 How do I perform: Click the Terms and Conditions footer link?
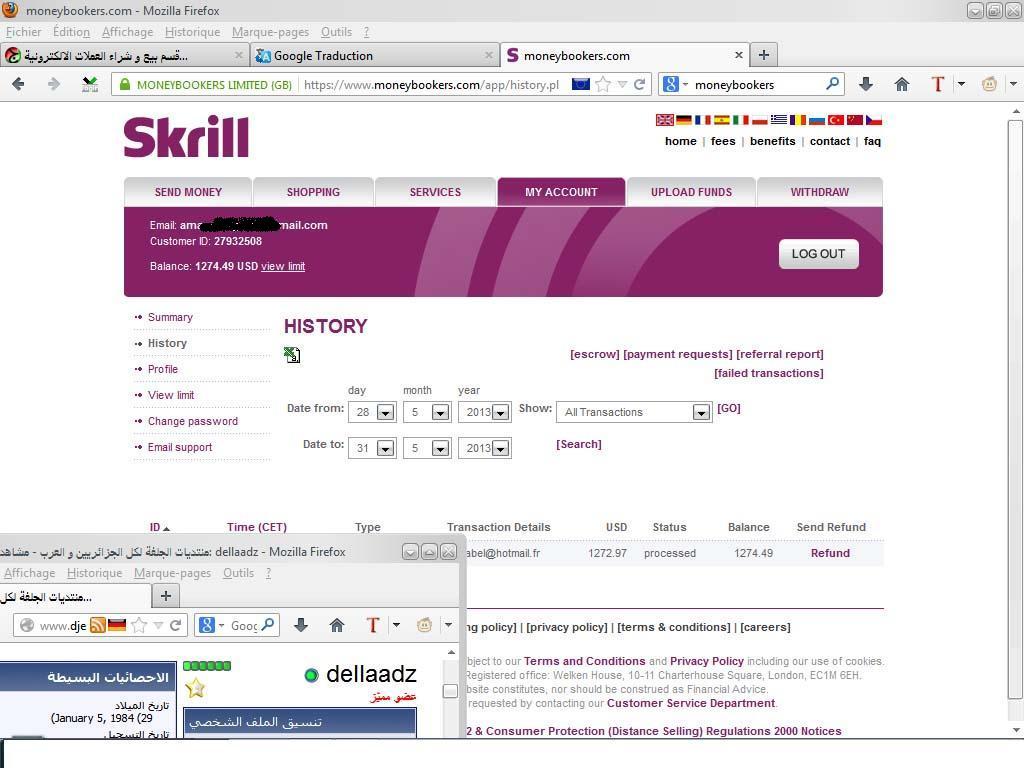pos(584,661)
